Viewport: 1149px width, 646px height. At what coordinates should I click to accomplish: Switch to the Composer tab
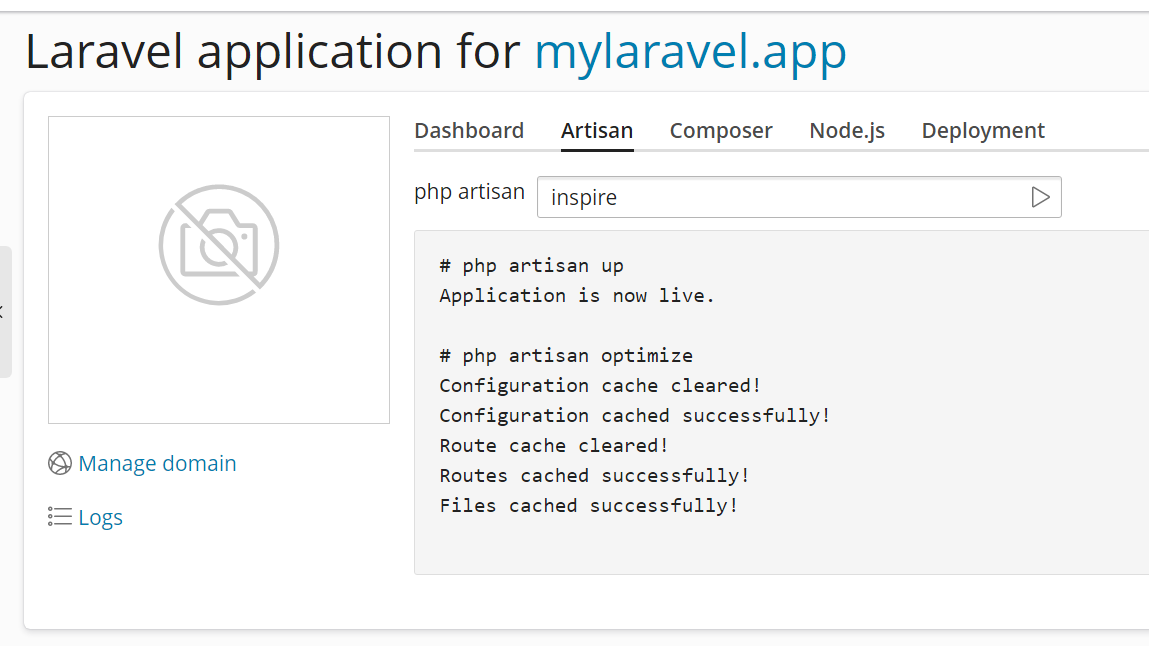tap(721, 130)
